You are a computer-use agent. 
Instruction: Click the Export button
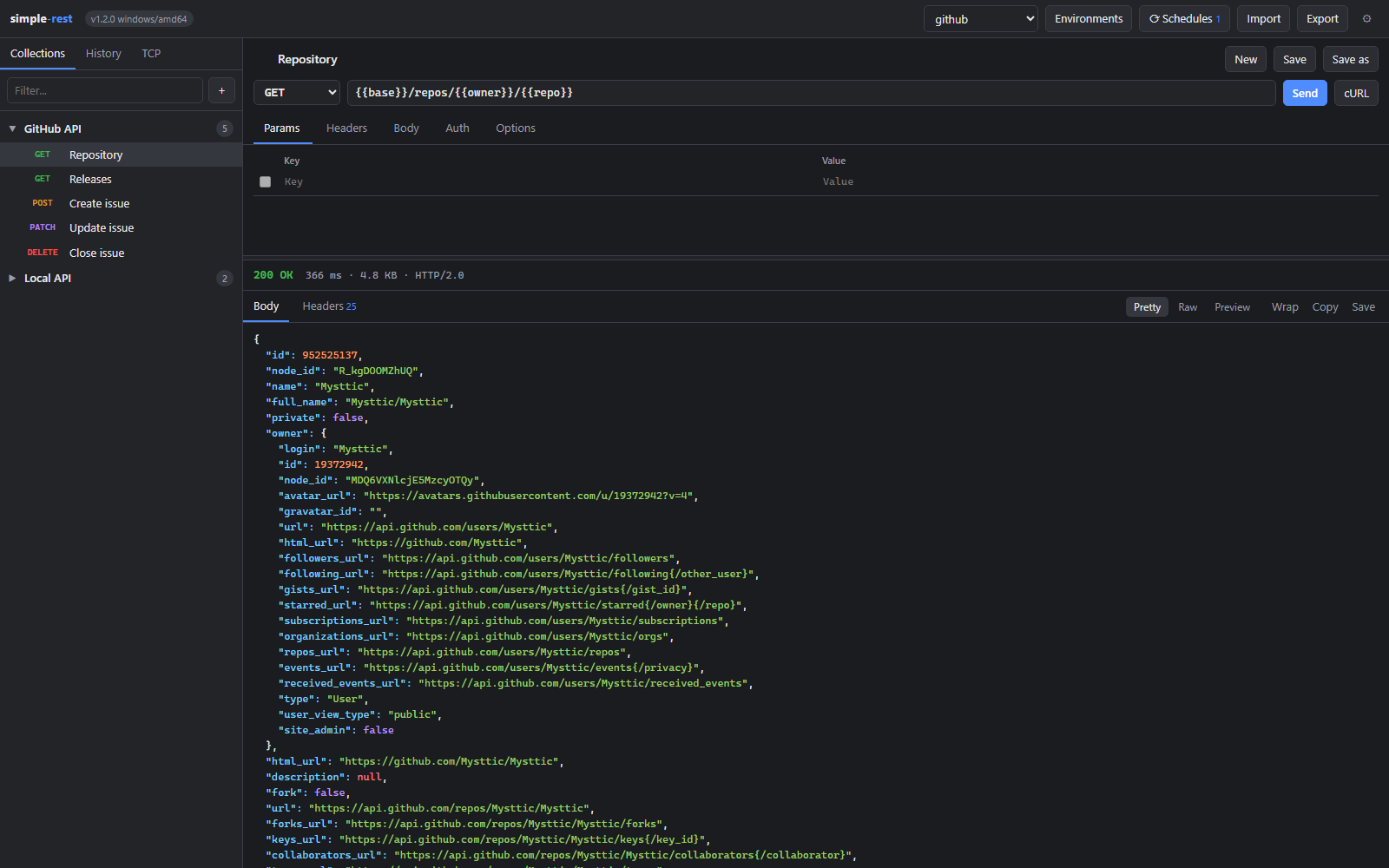[1322, 19]
